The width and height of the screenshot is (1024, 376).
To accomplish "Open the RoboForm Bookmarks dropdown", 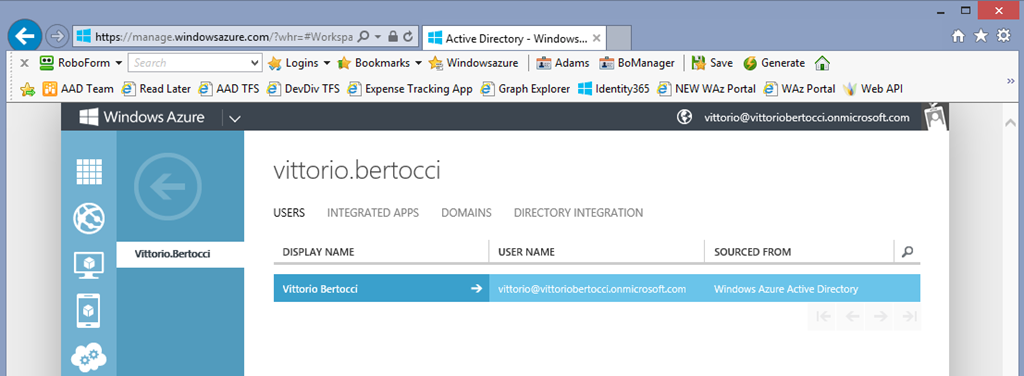I will 380,63.
